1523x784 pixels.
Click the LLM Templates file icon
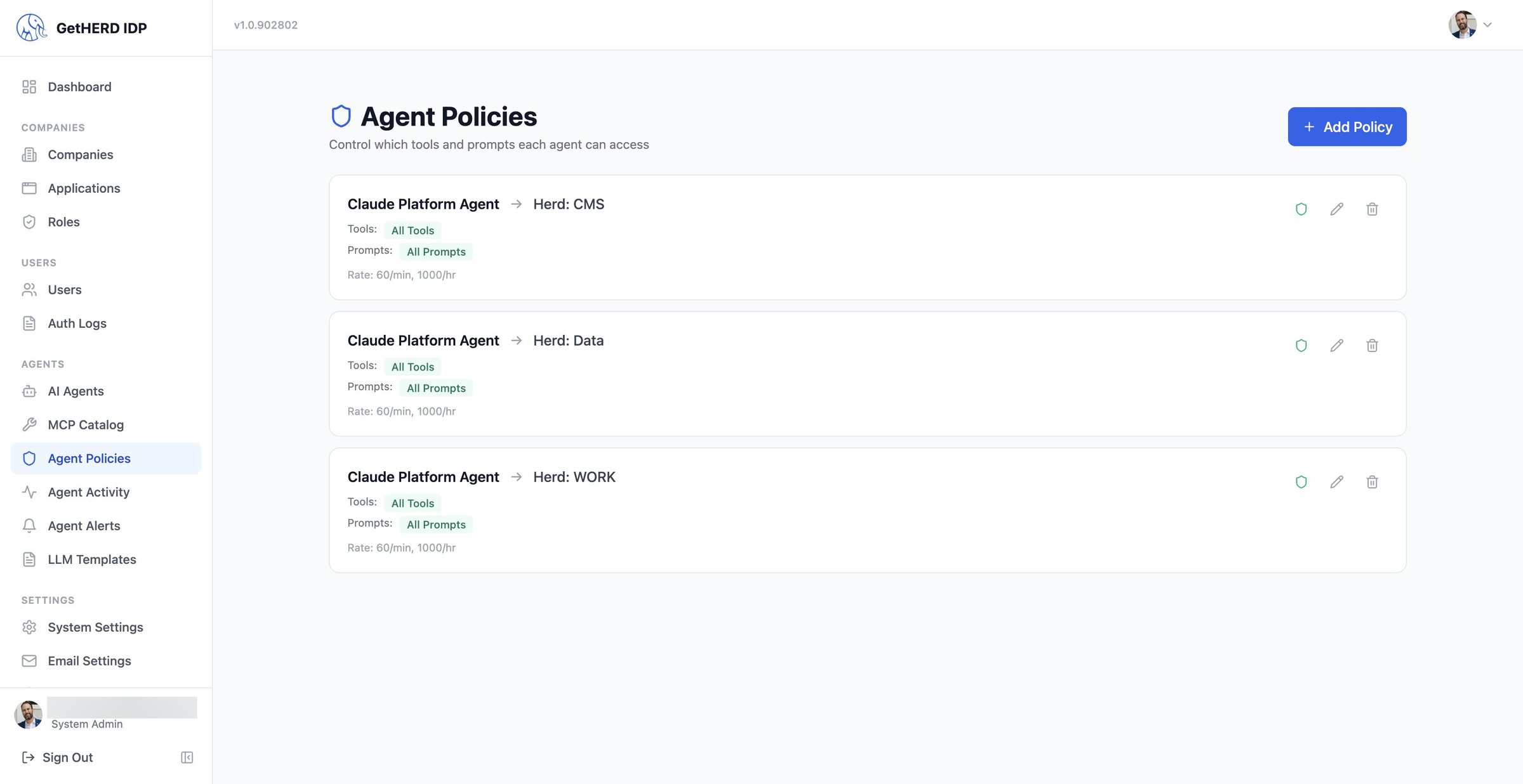click(29, 559)
